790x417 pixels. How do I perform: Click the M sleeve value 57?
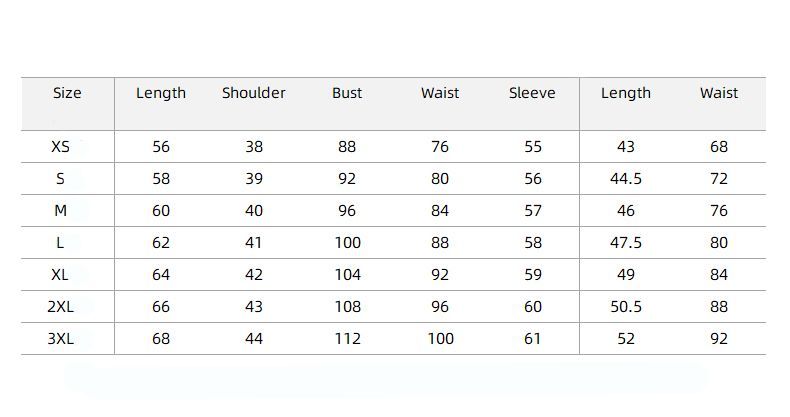click(533, 211)
